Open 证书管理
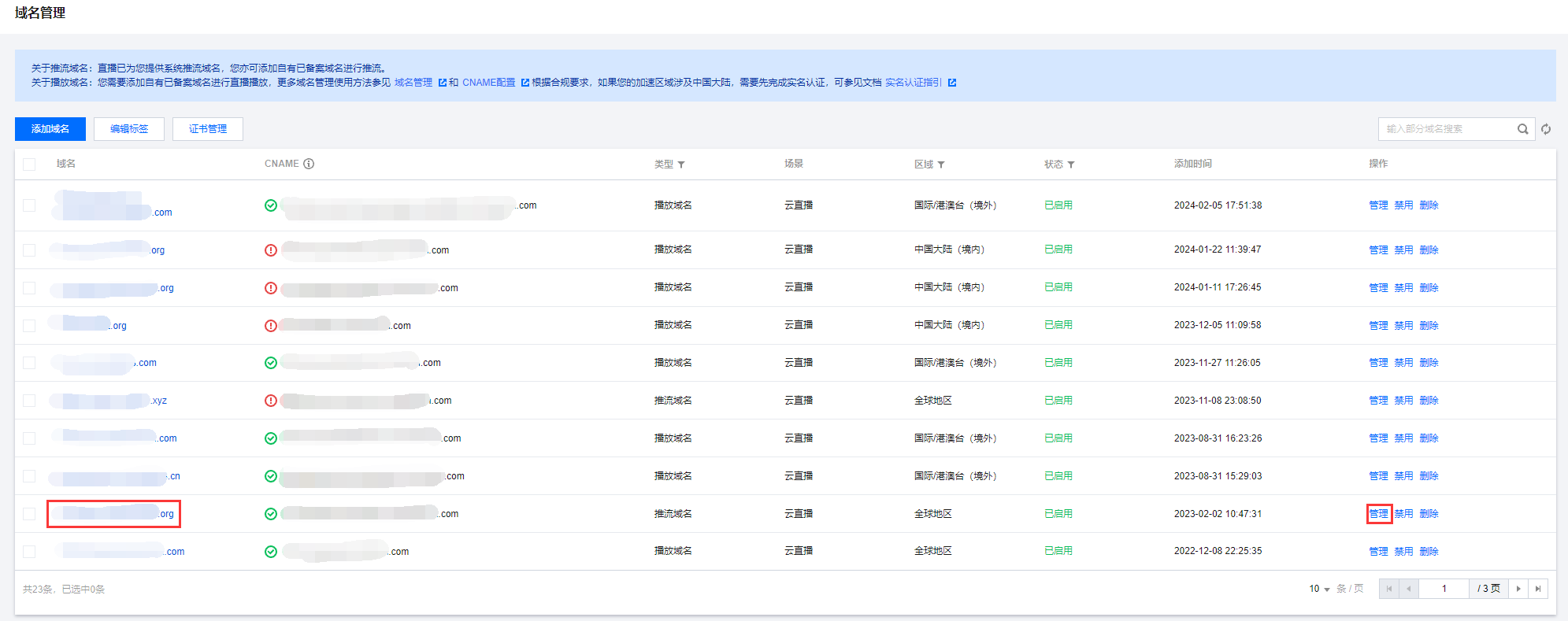The height and width of the screenshot is (621, 1568). pos(208,129)
